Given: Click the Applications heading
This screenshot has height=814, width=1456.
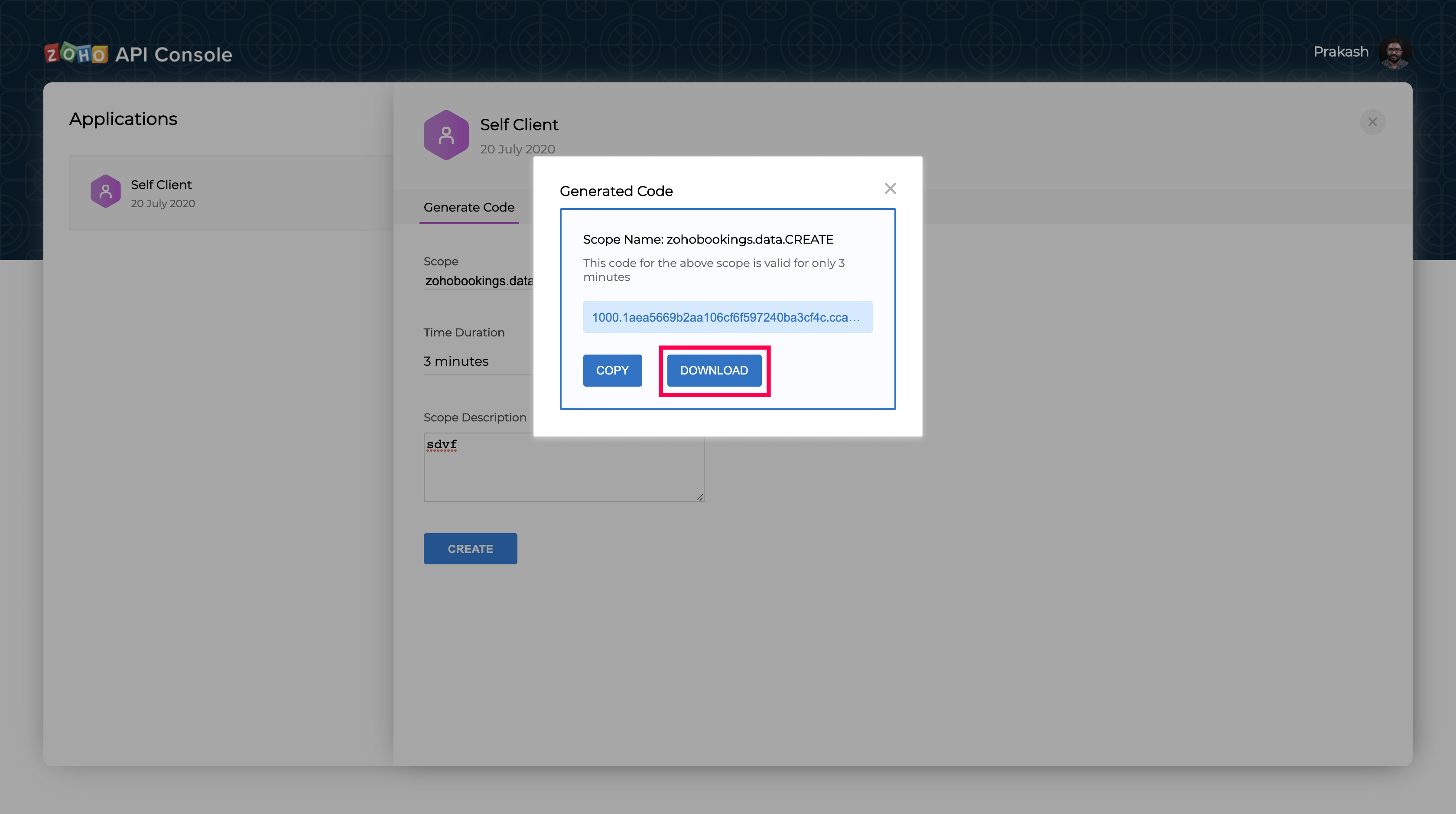Looking at the screenshot, I should tap(123, 119).
